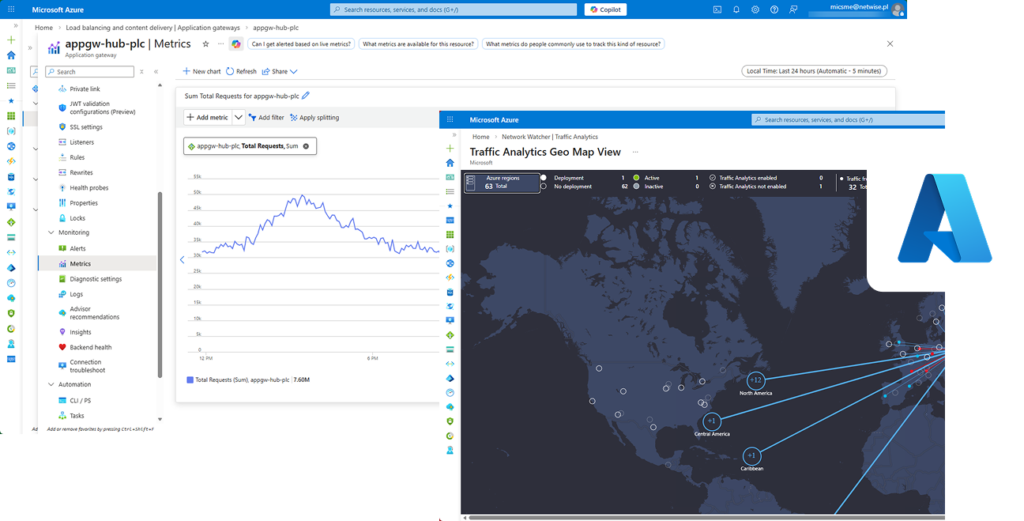Select Backend health menu item
The width and height of the screenshot is (1024, 521).
coord(90,347)
